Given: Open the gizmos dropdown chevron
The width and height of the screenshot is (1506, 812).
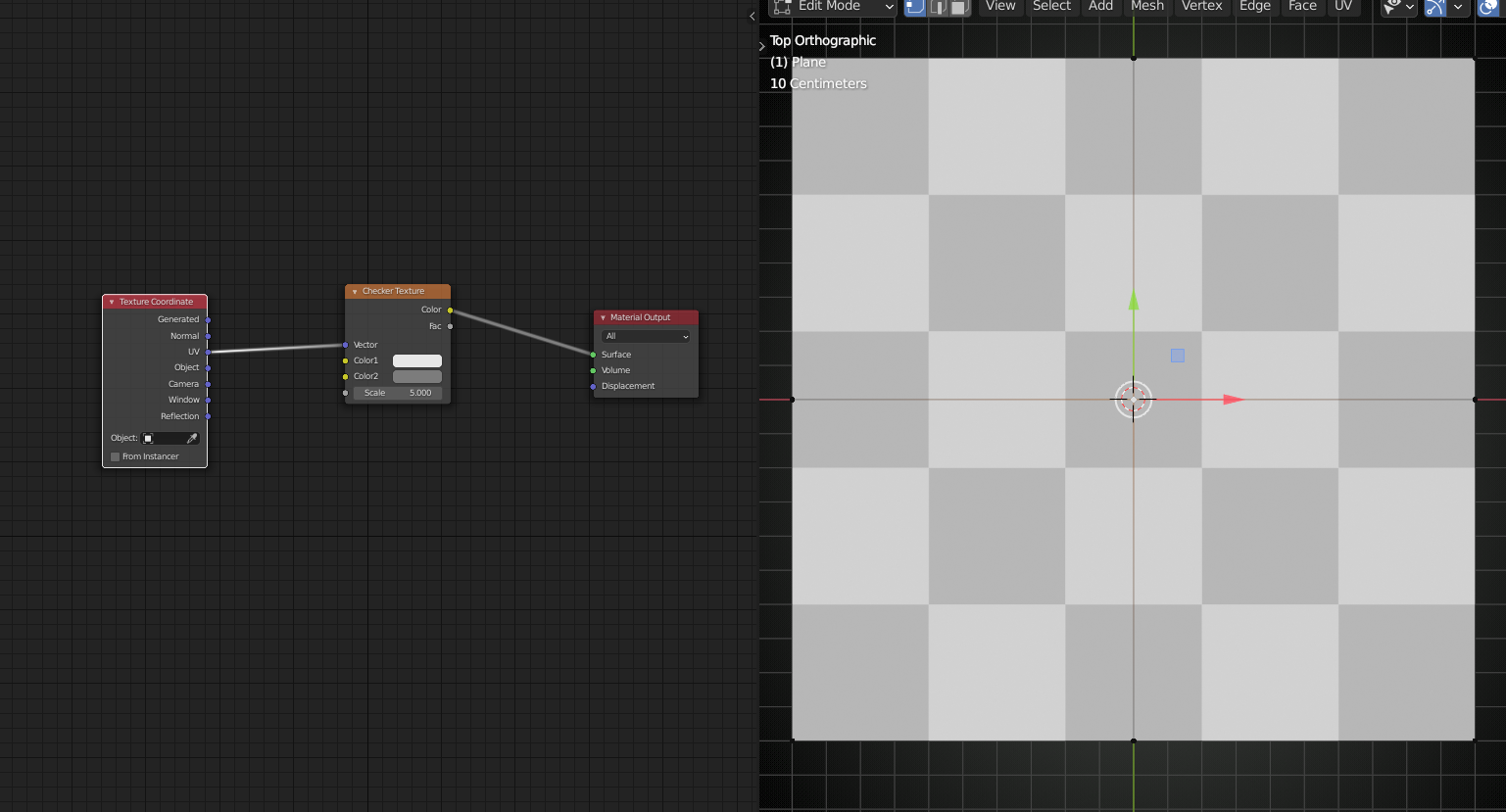Looking at the screenshot, I should coord(1458,8).
